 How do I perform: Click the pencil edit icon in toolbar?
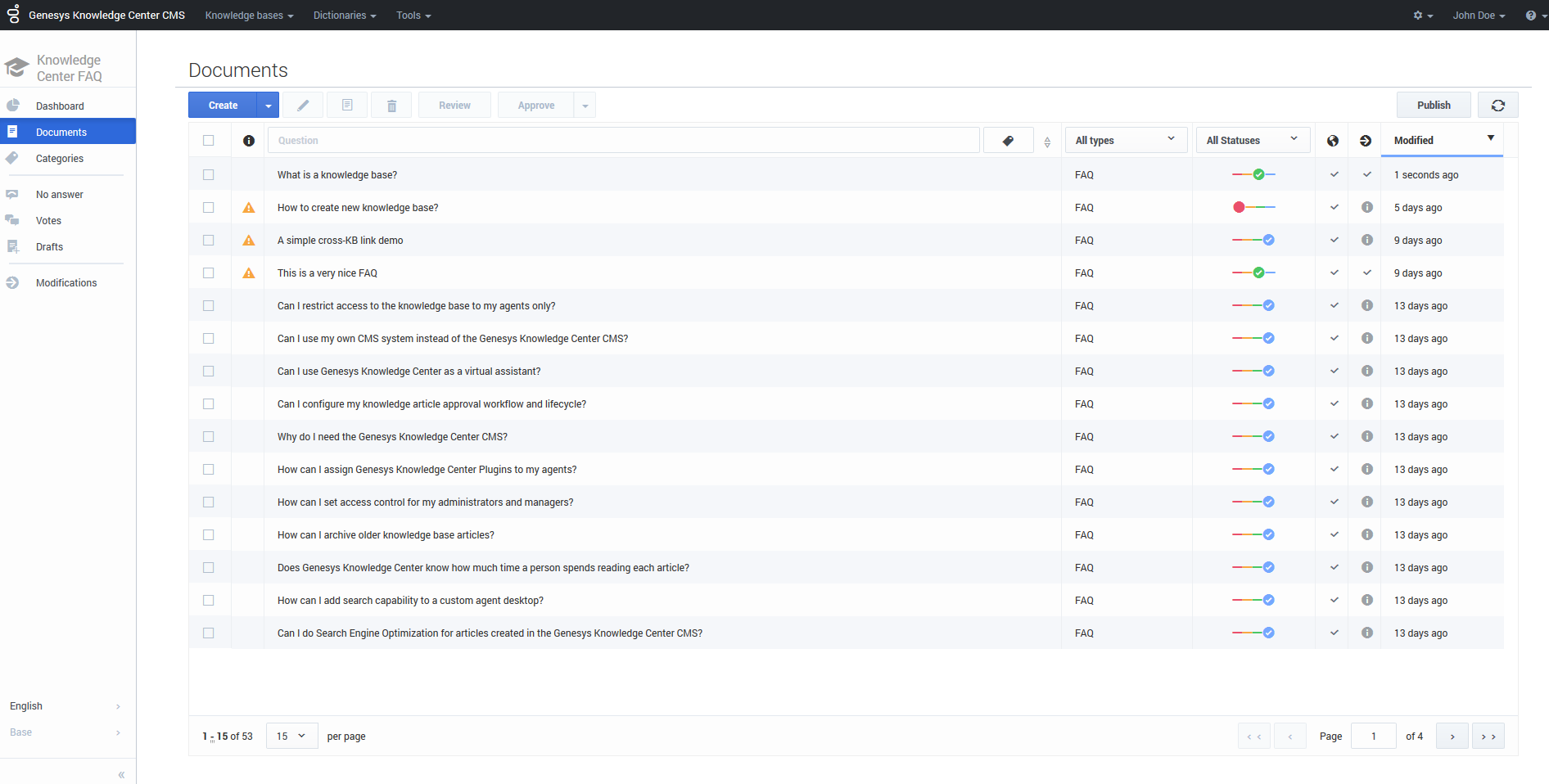(303, 106)
